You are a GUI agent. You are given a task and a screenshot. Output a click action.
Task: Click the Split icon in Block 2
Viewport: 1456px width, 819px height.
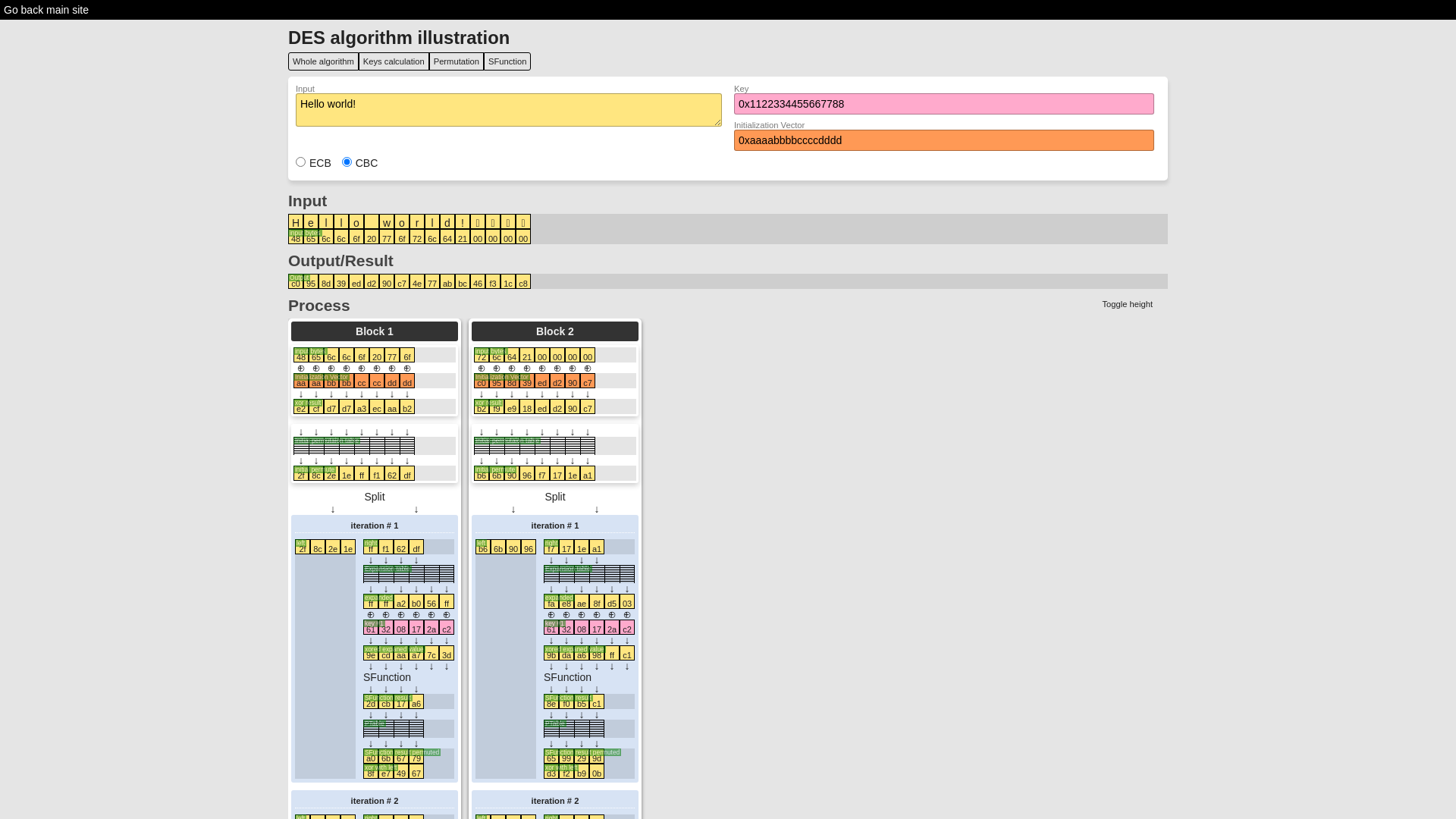554,497
